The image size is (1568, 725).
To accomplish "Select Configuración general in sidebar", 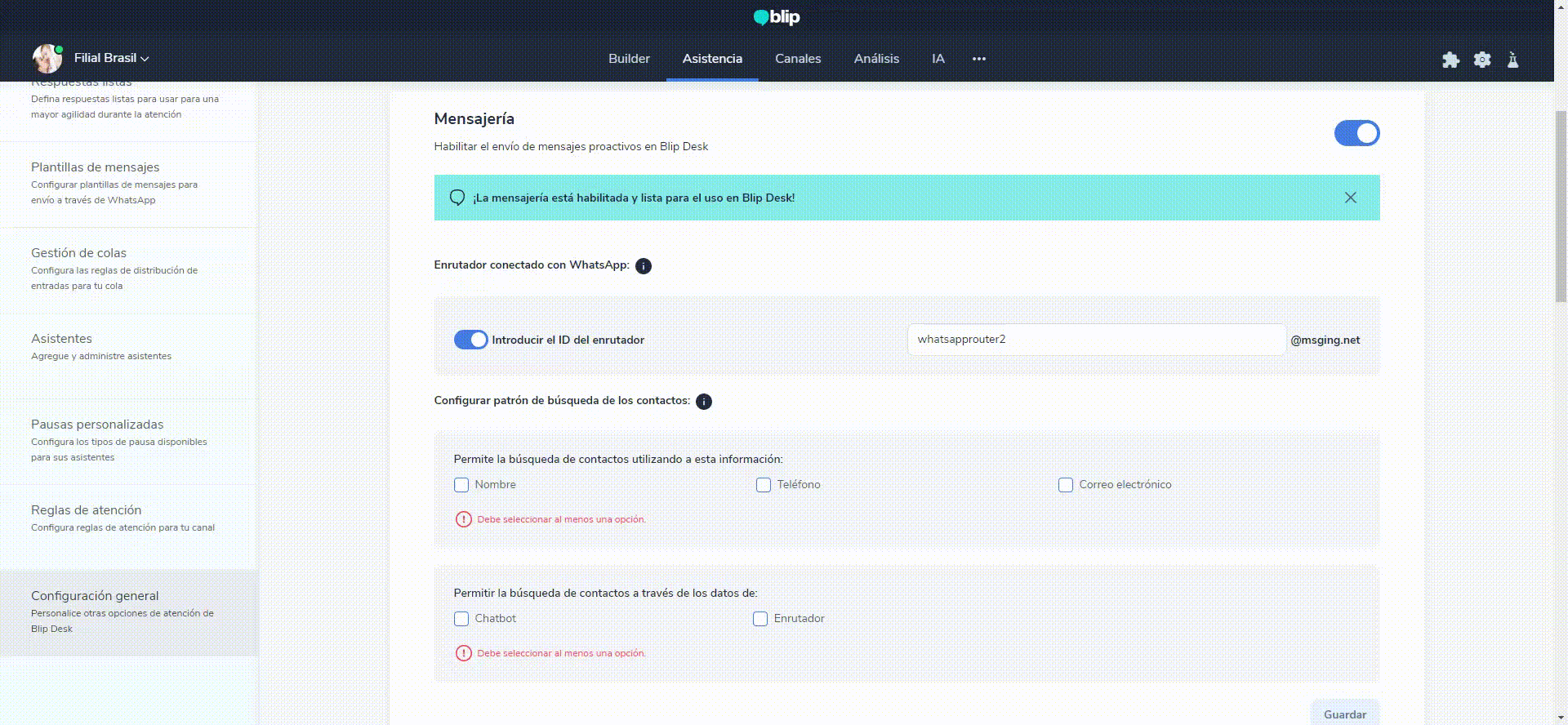I will coord(129,612).
